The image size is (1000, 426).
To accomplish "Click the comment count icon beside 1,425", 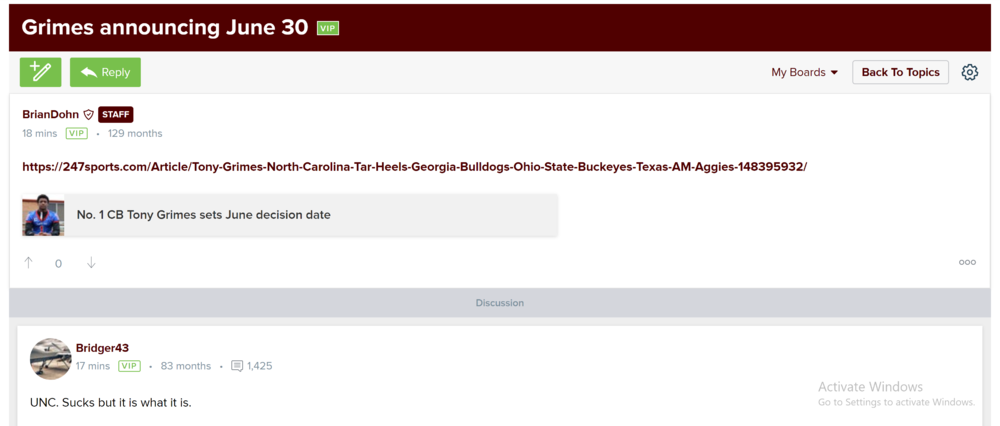I will (x=237, y=366).
